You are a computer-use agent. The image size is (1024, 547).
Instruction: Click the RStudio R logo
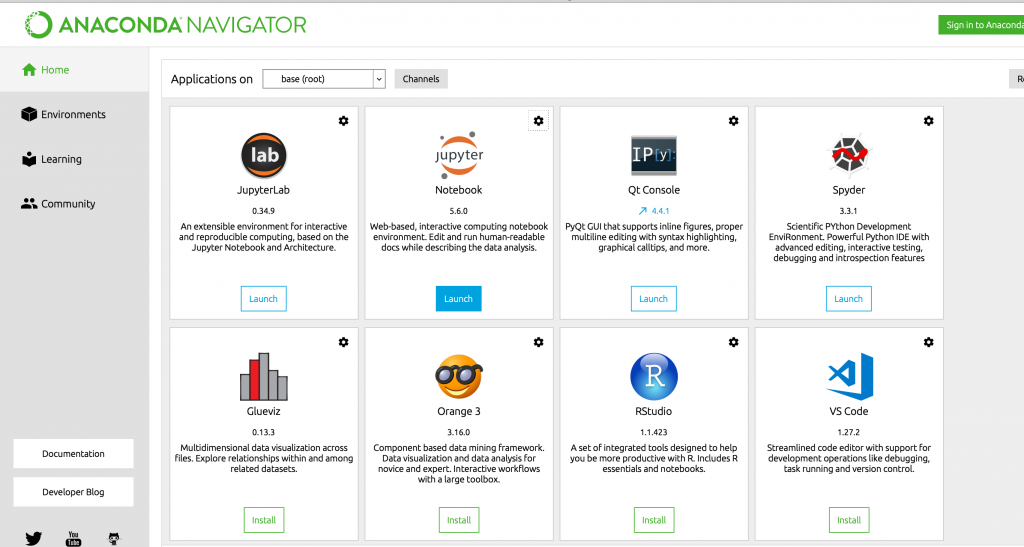pos(654,377)
